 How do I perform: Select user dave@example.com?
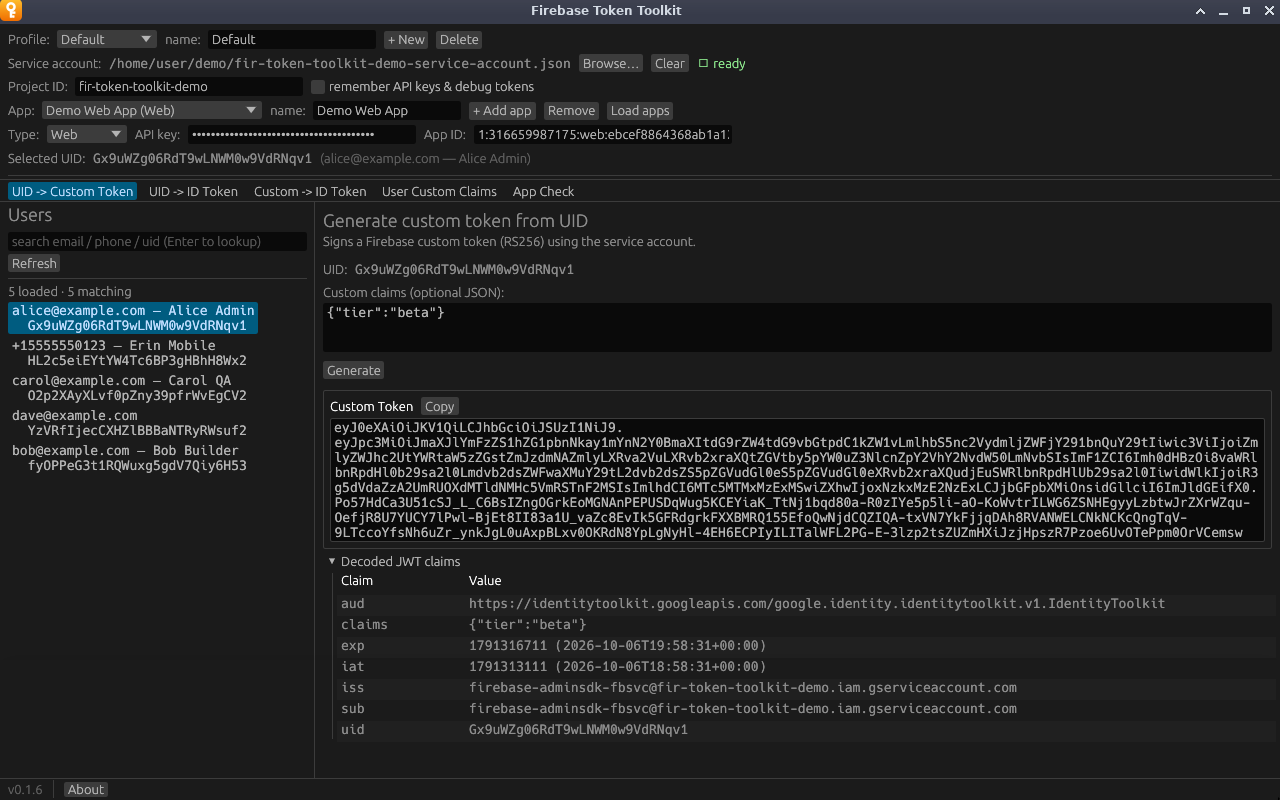(129, 423)
